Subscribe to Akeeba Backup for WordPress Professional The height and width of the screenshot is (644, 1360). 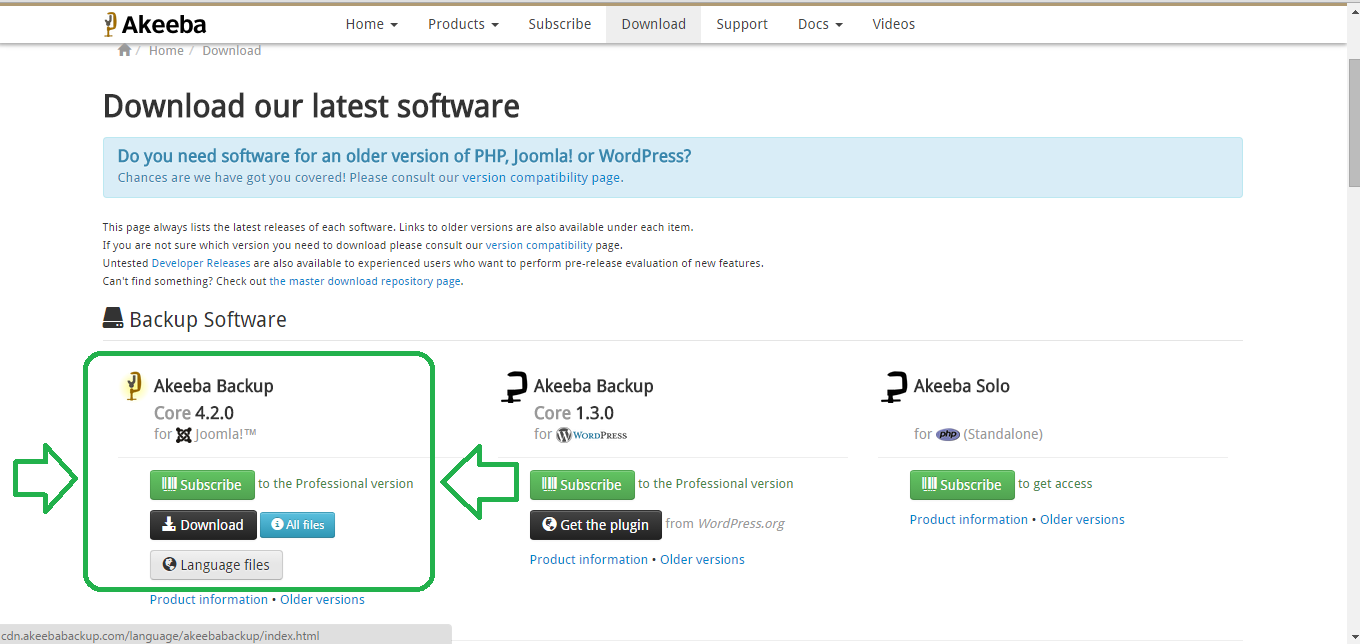pyautogui.click(x=582, y=485)
